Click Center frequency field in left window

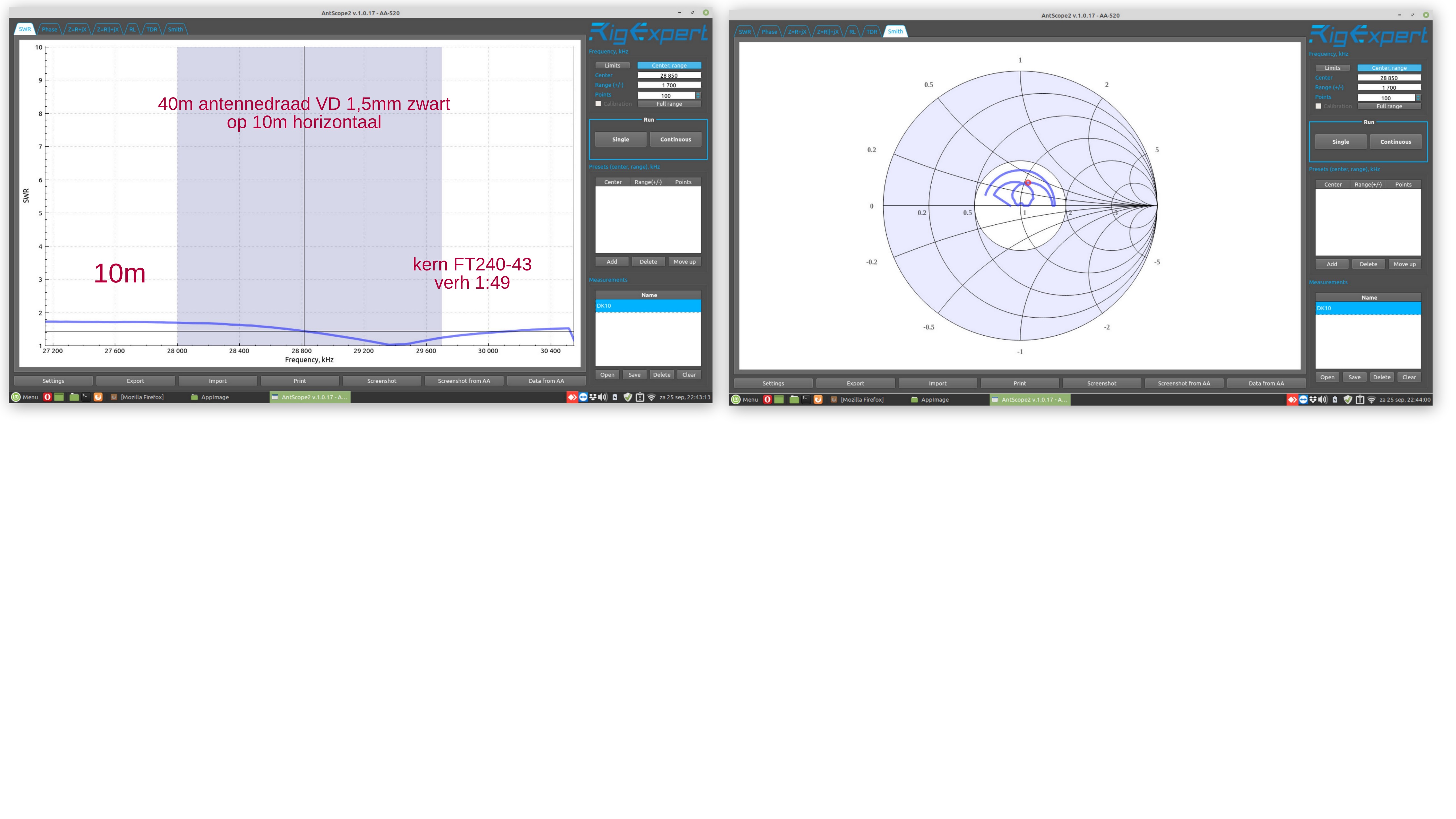pos(669,75)
